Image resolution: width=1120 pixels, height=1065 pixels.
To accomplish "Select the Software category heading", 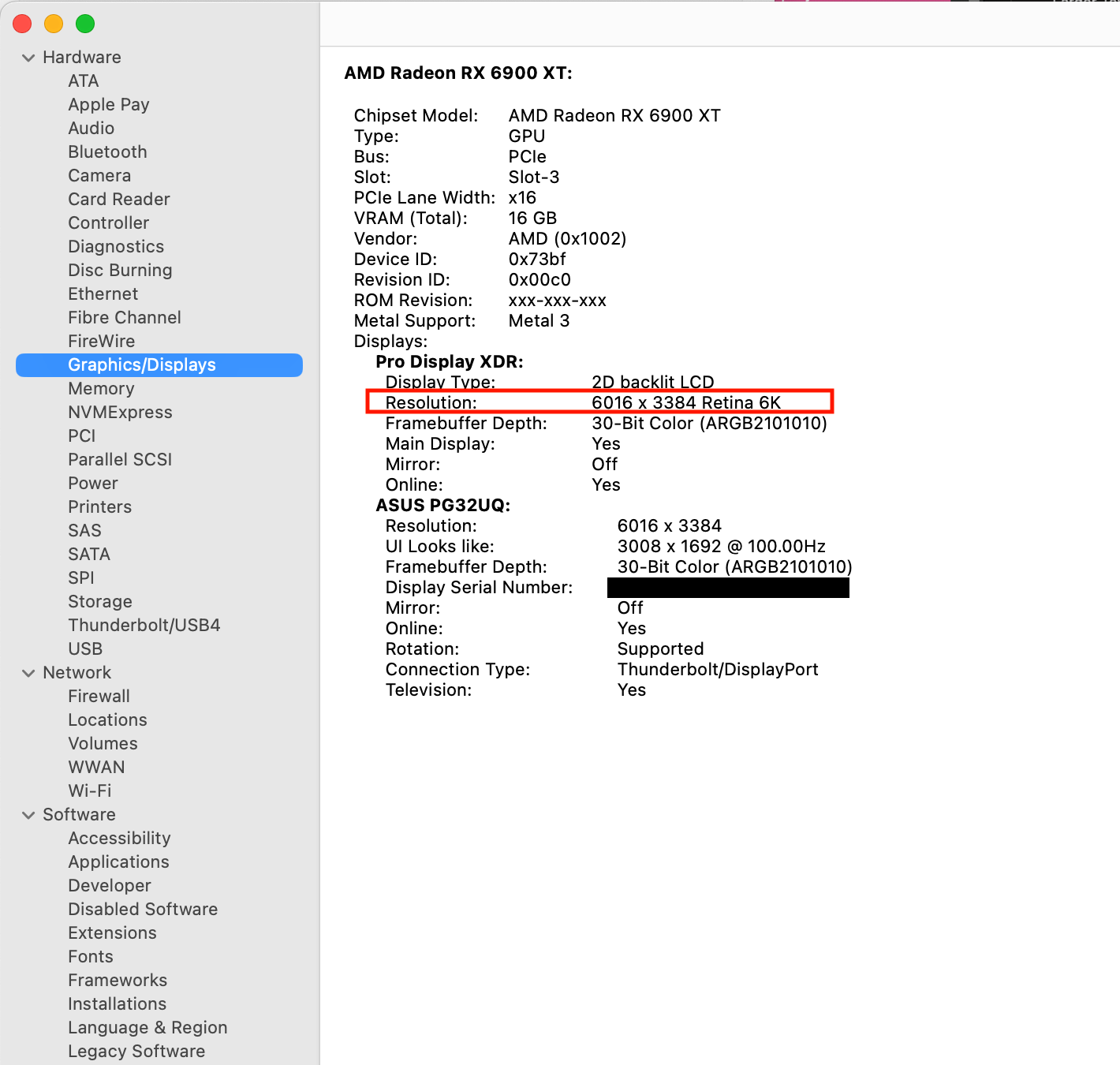I will [x=79, y=815].
